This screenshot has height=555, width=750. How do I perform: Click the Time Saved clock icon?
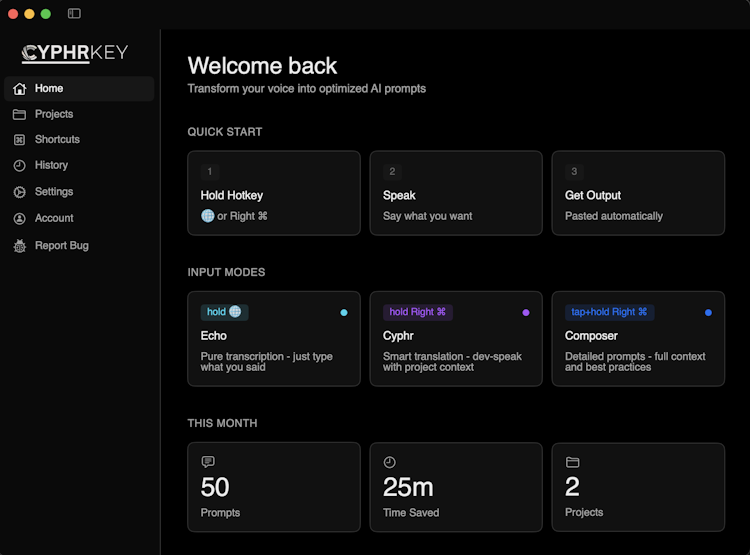[x=390, y=462]
